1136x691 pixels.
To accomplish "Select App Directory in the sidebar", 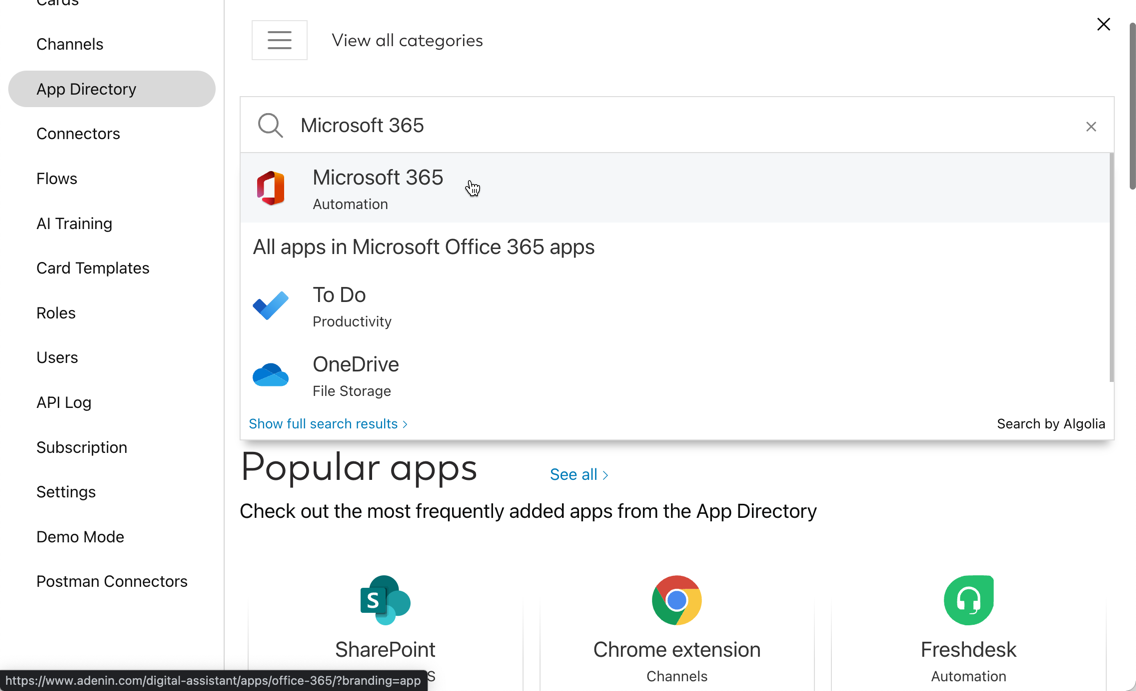I will click(x=112, y=89).
